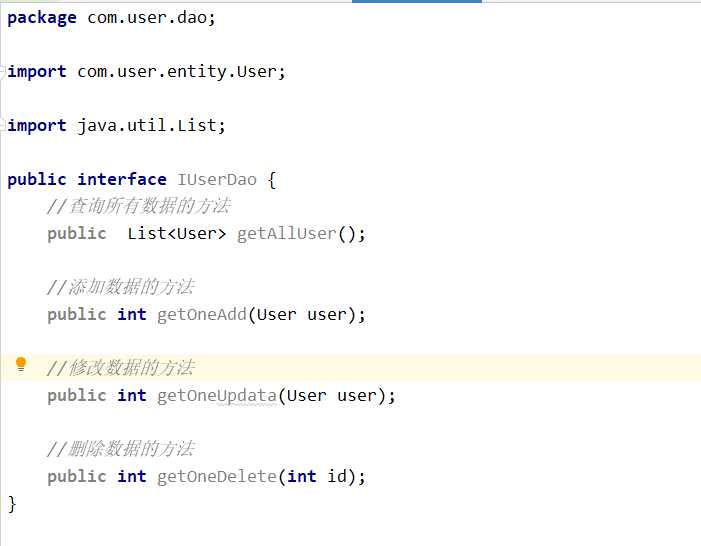
Task: Click the comment 查询所有数据的方法
Action: [x=139, y=206]
